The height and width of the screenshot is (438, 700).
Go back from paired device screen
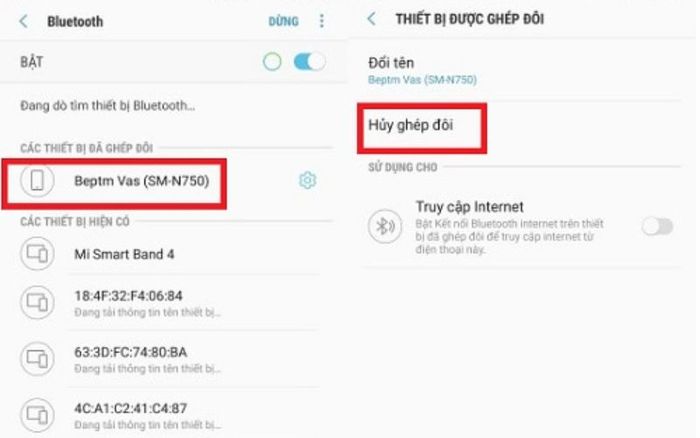[371, 19]
